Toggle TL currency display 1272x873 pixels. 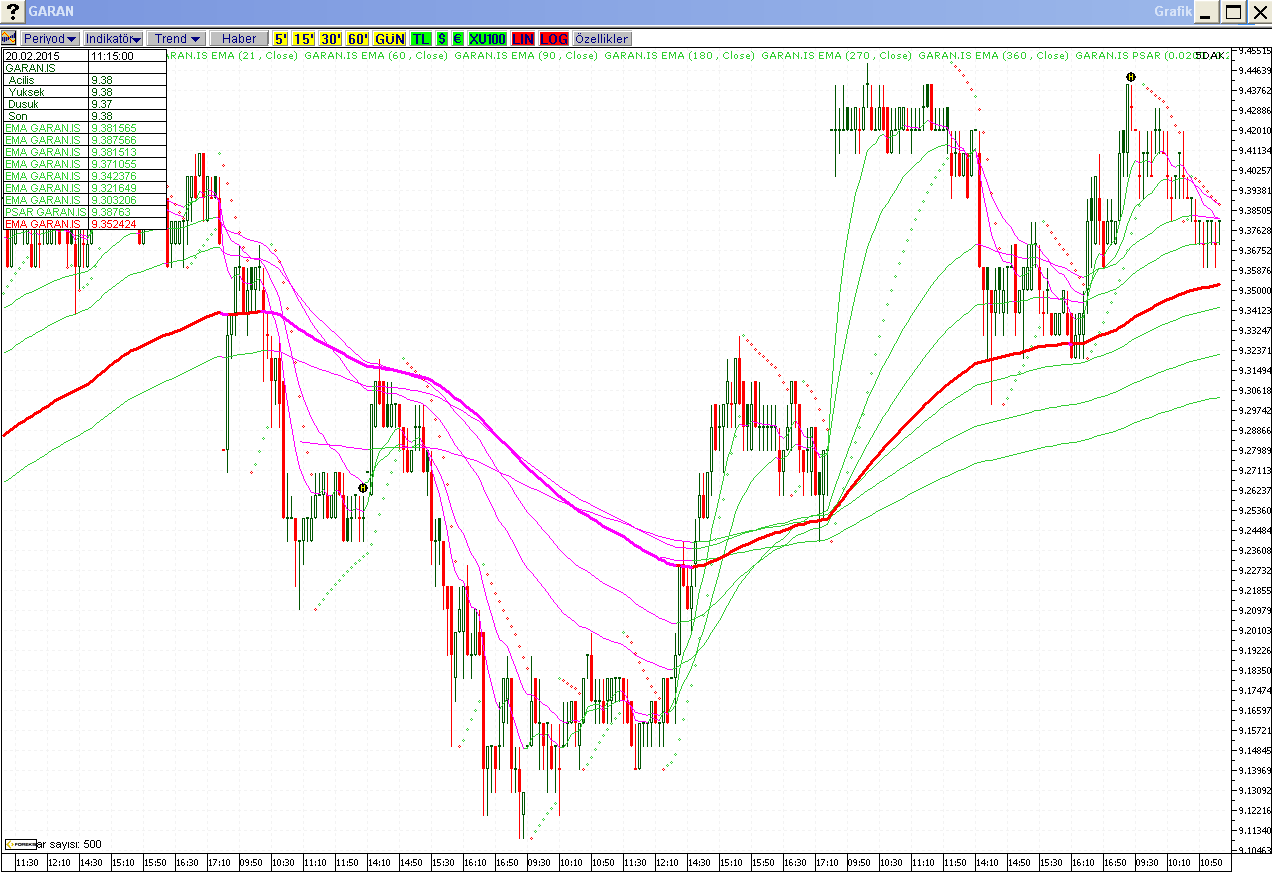click(421, 38)
